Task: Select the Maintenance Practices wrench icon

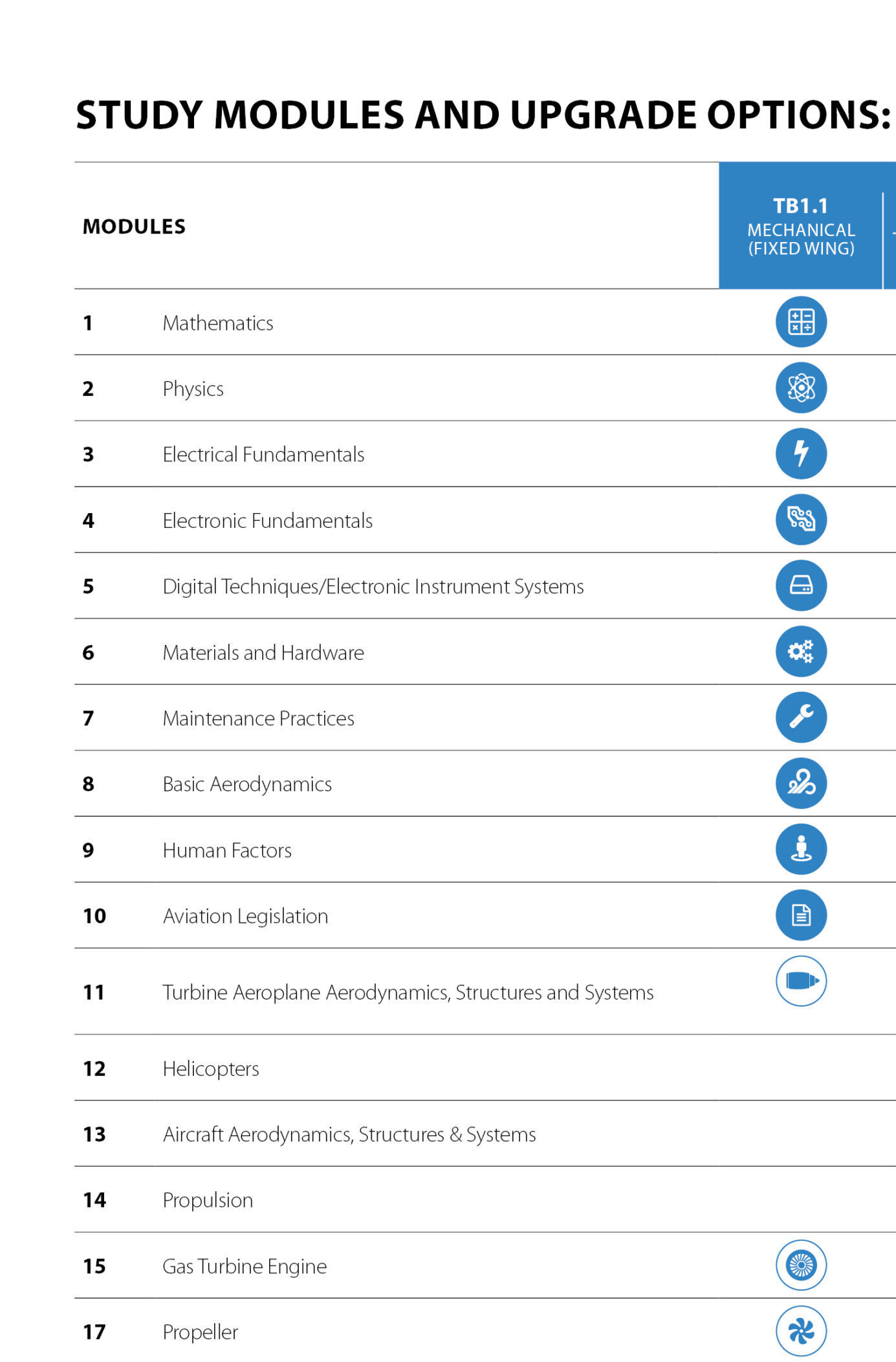Action: [x=801, y=717]
